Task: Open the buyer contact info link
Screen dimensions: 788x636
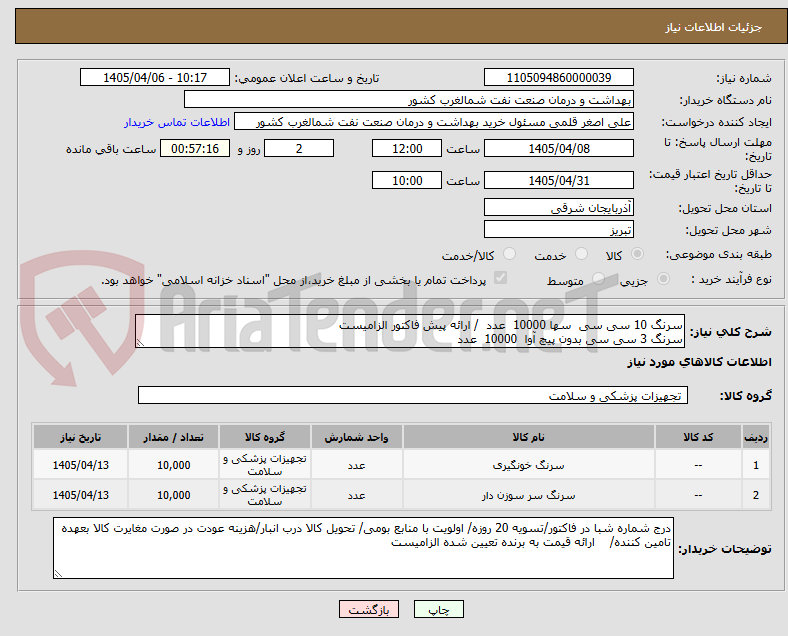Action: 177,122
